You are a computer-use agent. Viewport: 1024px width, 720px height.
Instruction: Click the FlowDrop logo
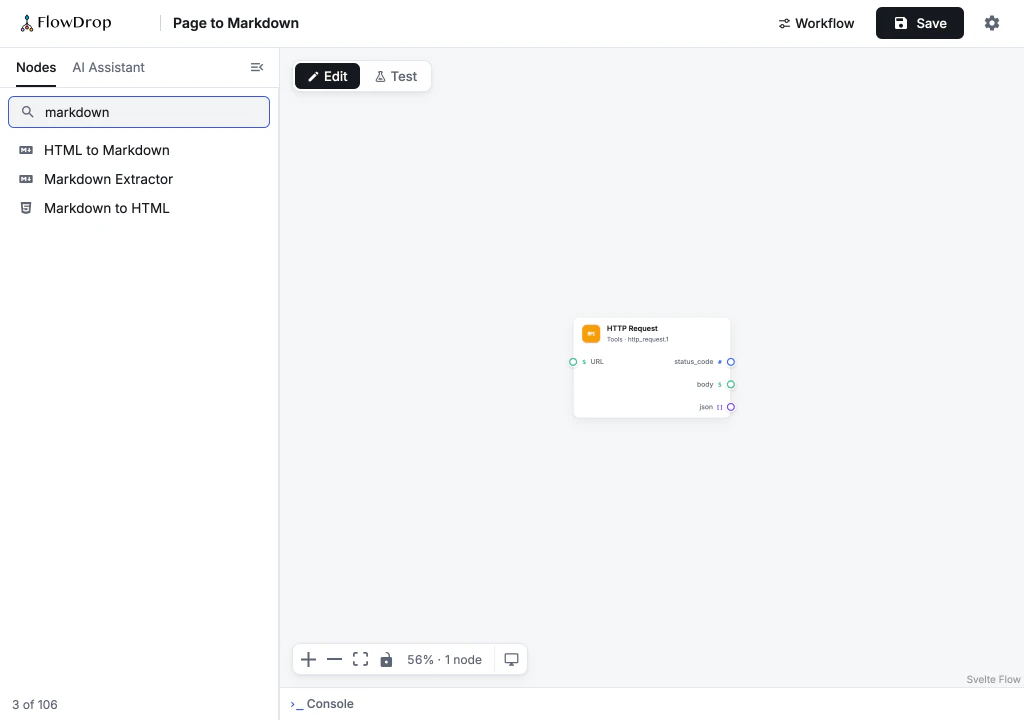[x=65, y=23]
